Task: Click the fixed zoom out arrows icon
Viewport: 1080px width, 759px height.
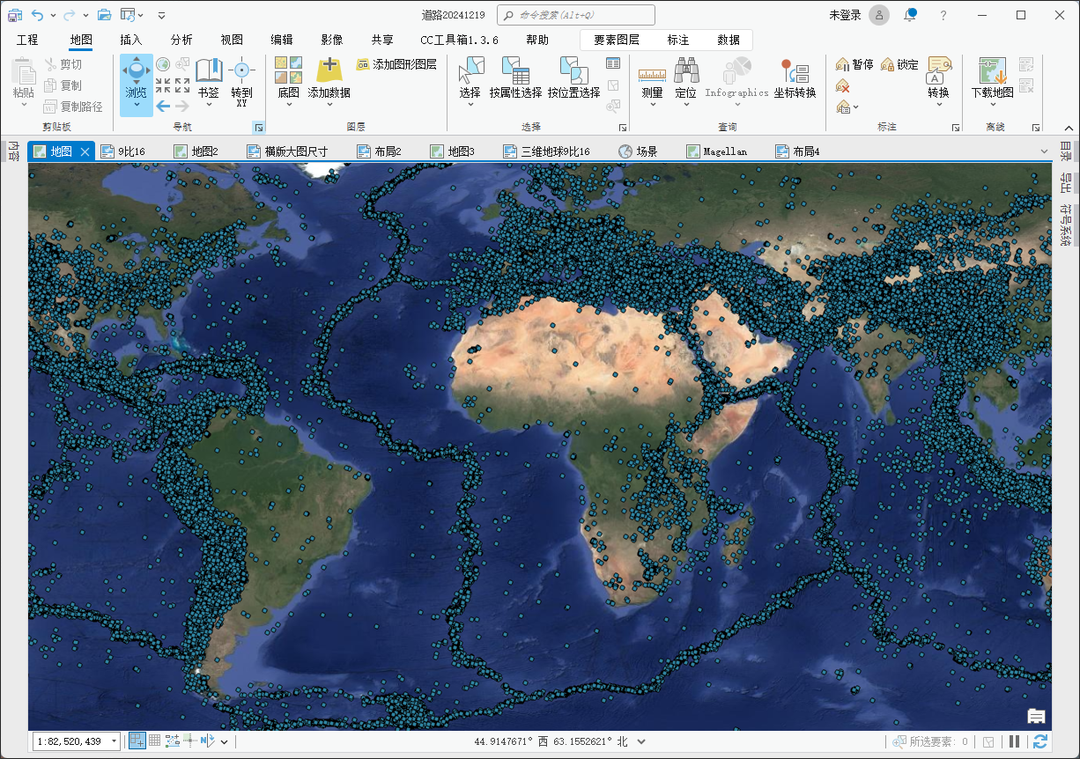Action: (183, 85)
